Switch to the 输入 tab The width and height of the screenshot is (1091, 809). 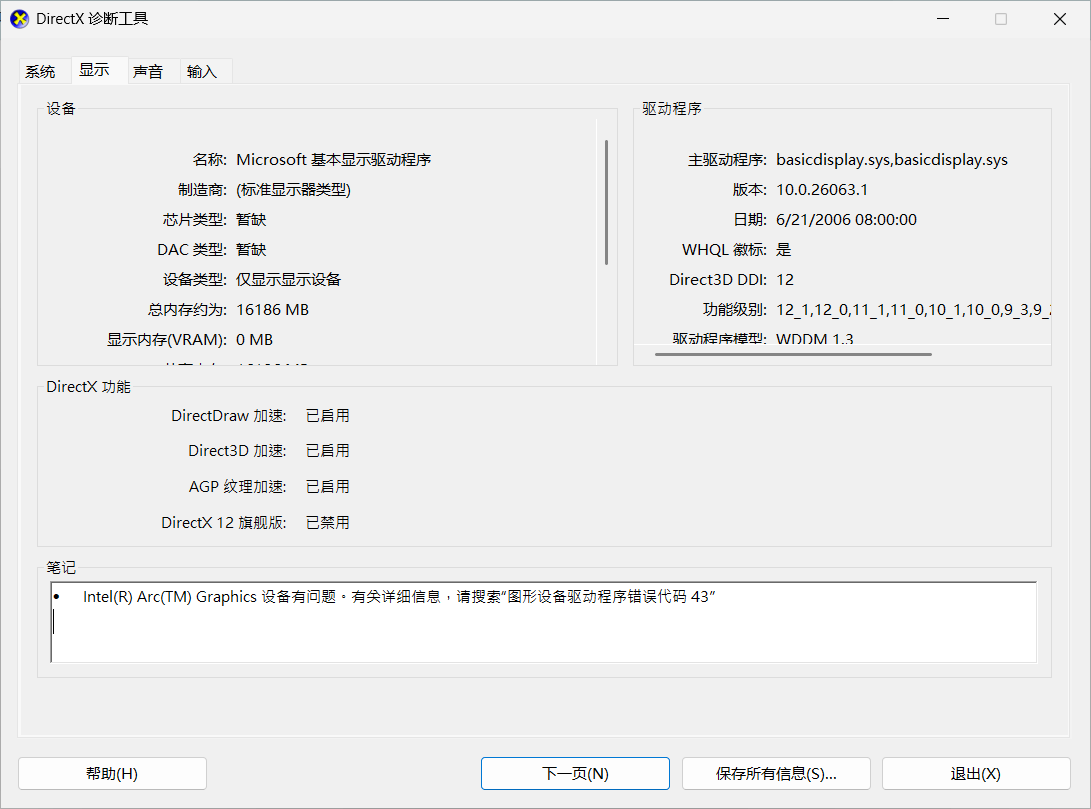pyautogui.click(x=202, y=71)
